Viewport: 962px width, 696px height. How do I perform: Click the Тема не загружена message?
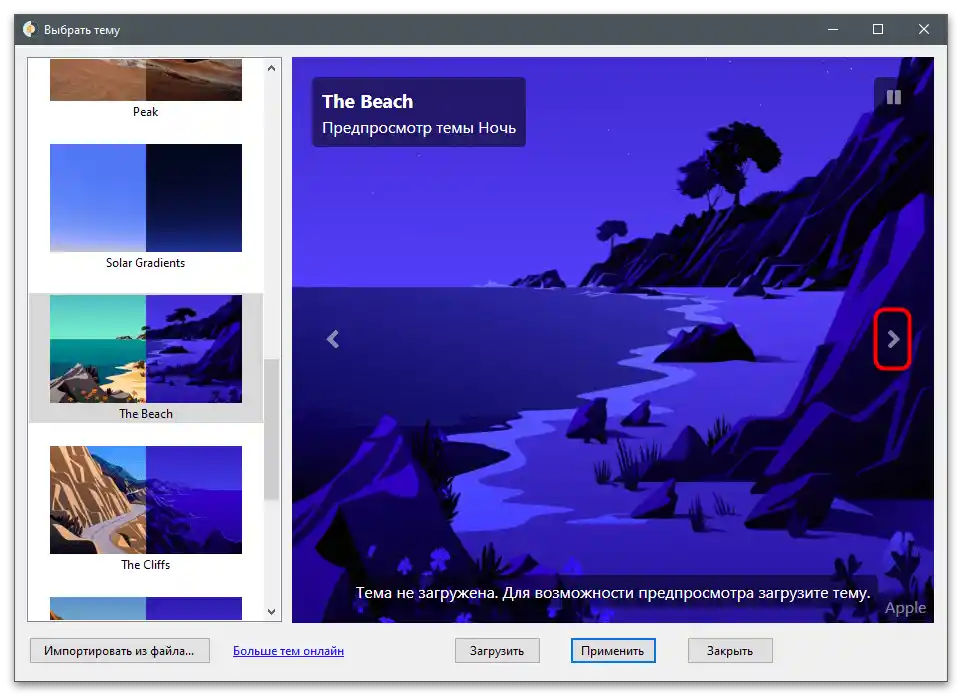point(613,593)
